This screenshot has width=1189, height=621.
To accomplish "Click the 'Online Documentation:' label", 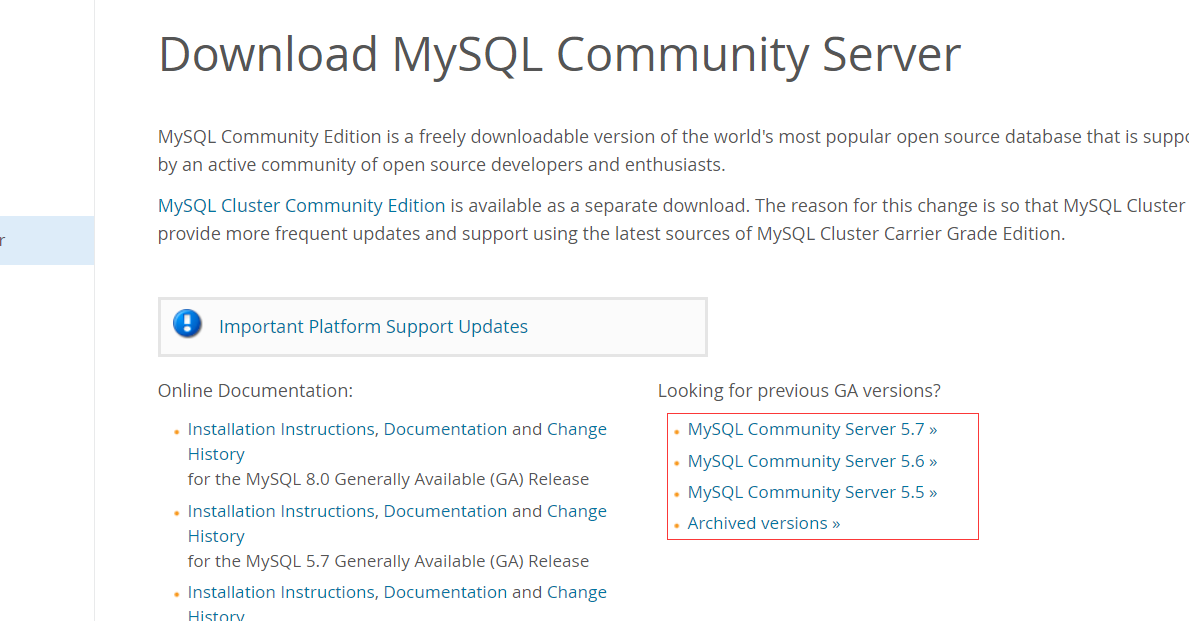I will pos(255,390).
